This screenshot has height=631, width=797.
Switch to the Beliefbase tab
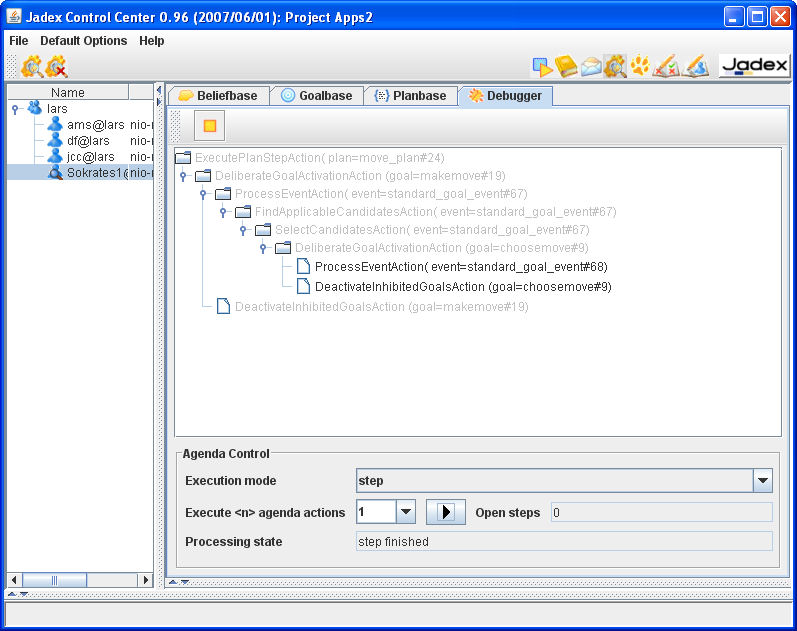click(x=218, y=96)
